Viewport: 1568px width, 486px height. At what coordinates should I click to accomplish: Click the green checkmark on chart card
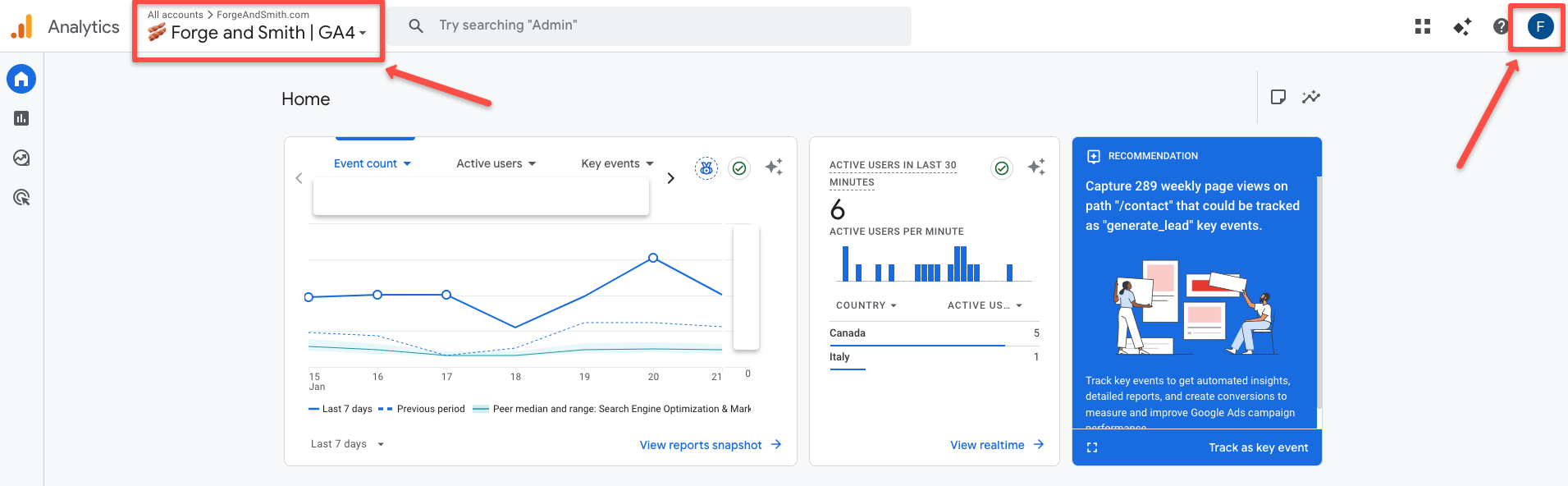click(x=739, y=167)
